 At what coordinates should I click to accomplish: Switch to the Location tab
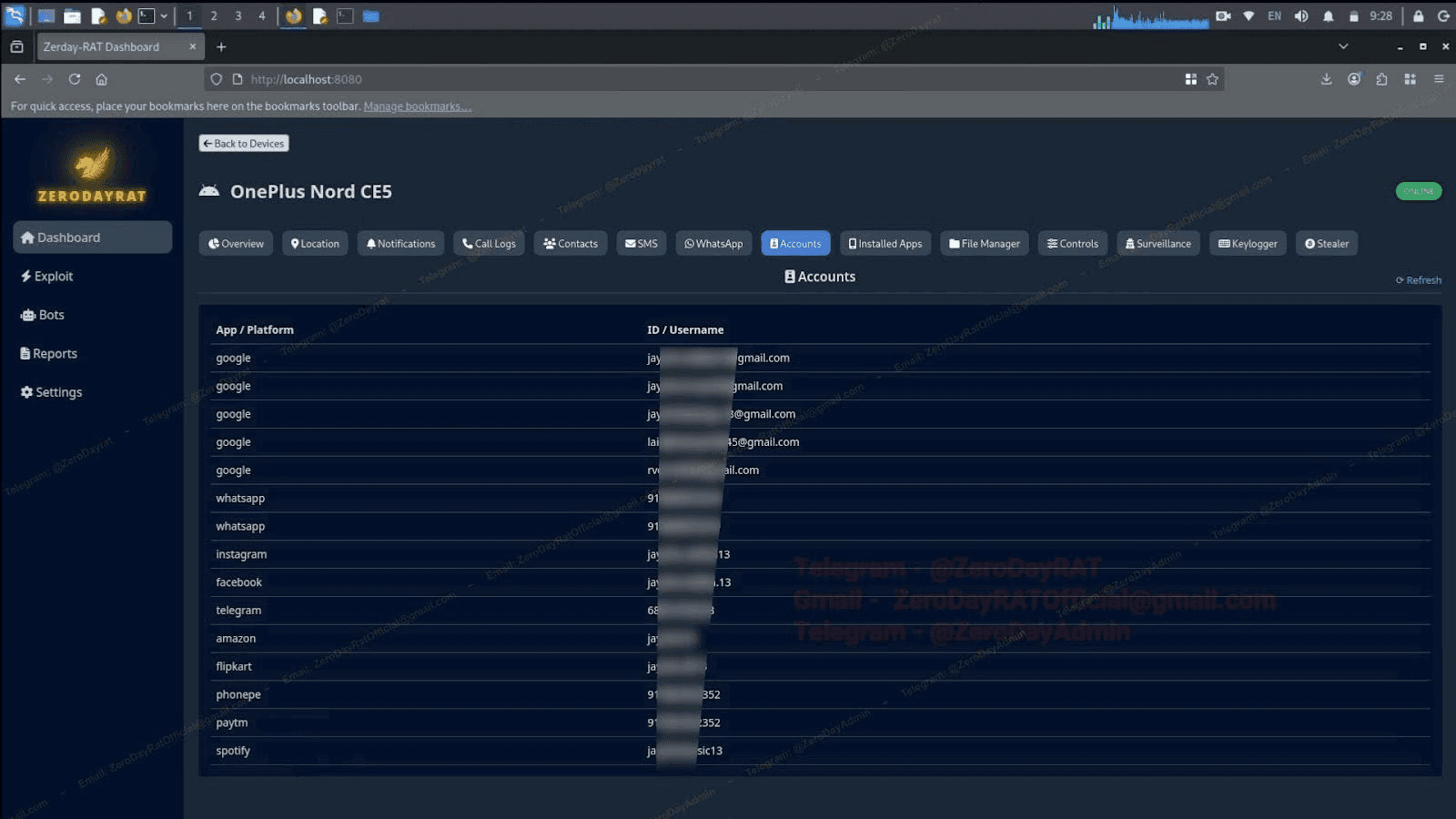[x=315, y=244]
